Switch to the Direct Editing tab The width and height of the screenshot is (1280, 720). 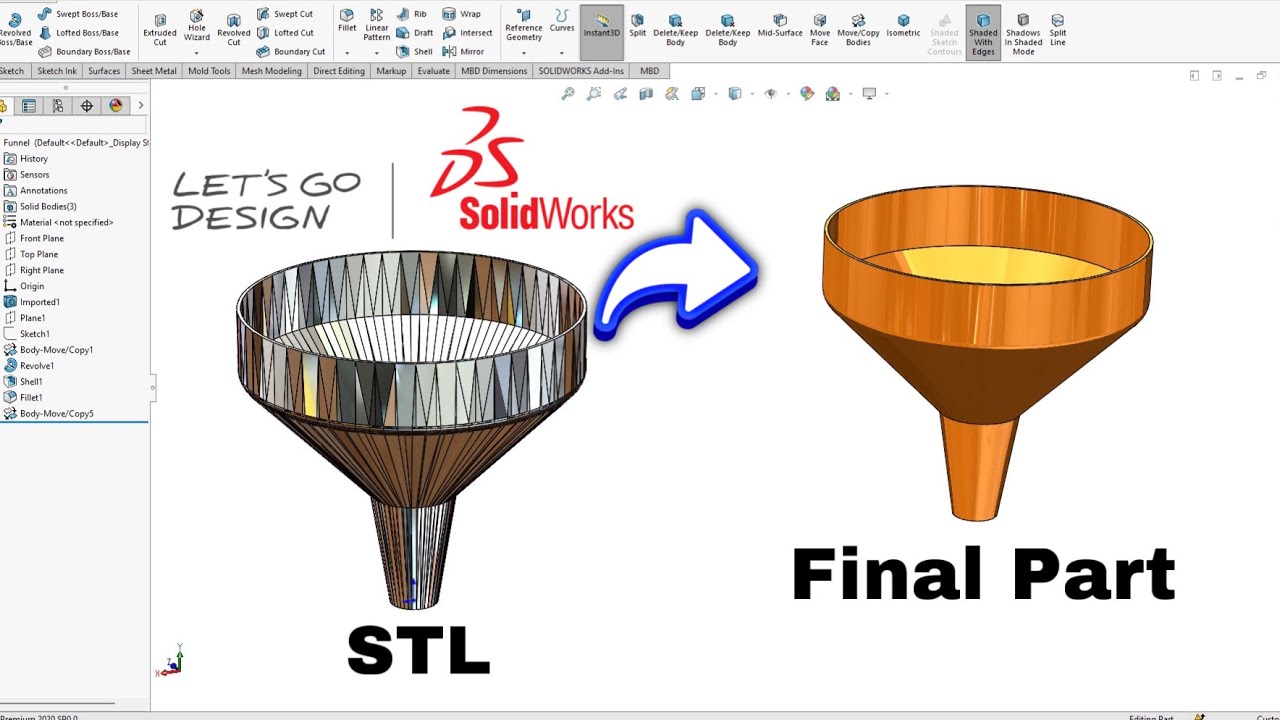tap(339, 71)
